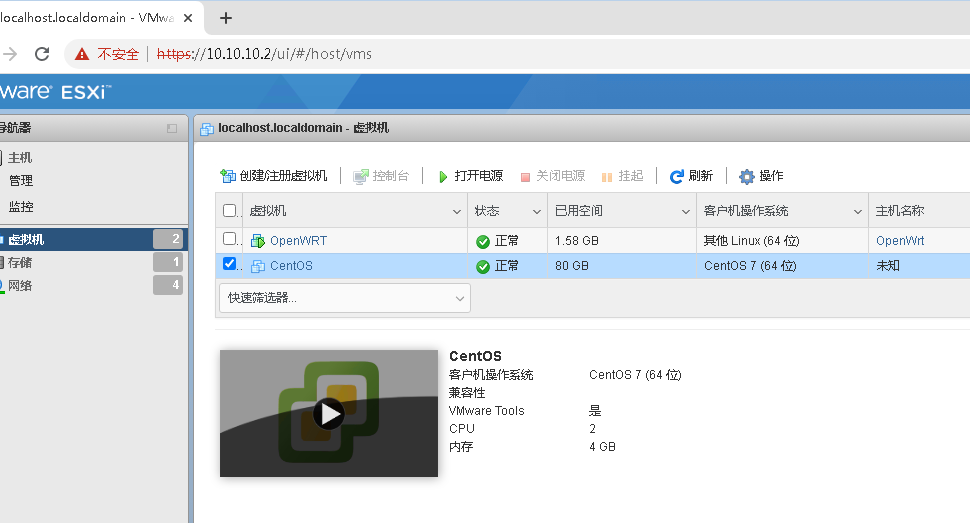This screenshot has width=970, height=523.
Task: Open 状态 column dropdown arrow
Action: click(537, 212)
